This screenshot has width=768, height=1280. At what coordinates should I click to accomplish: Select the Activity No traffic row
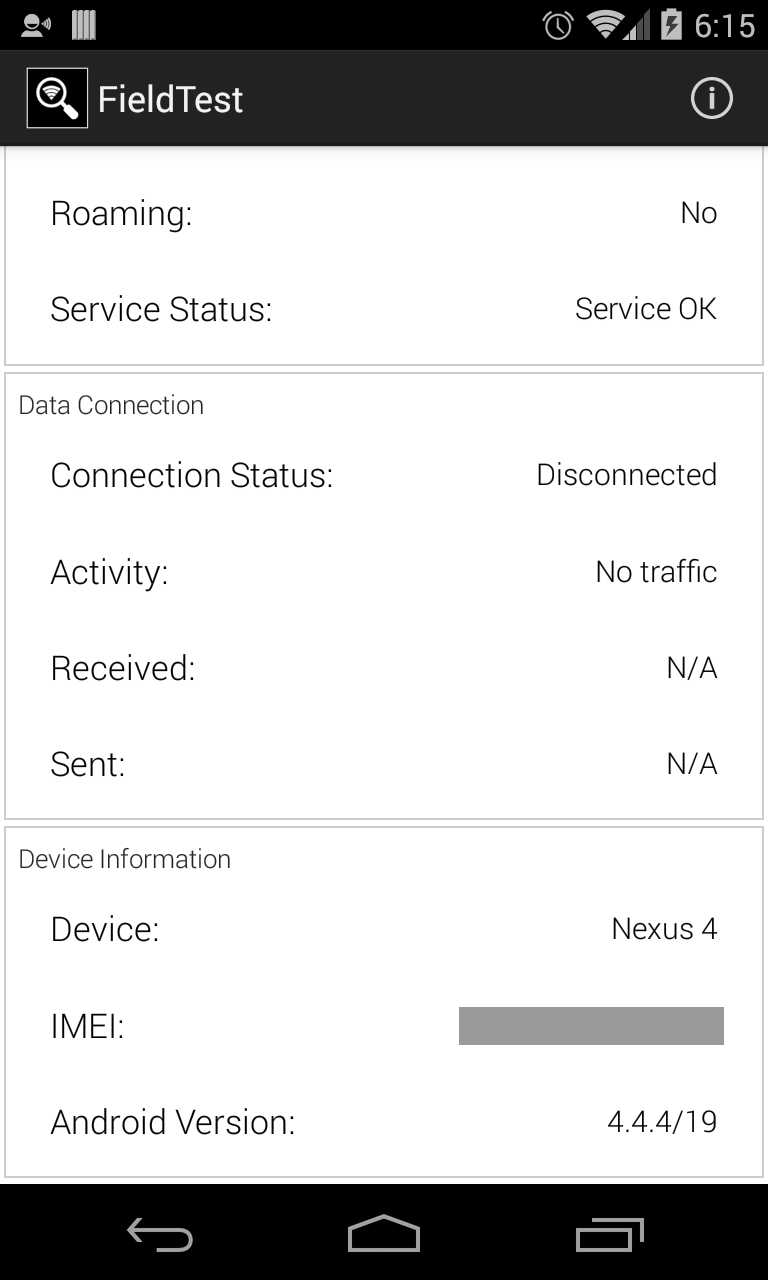point(384,572)
